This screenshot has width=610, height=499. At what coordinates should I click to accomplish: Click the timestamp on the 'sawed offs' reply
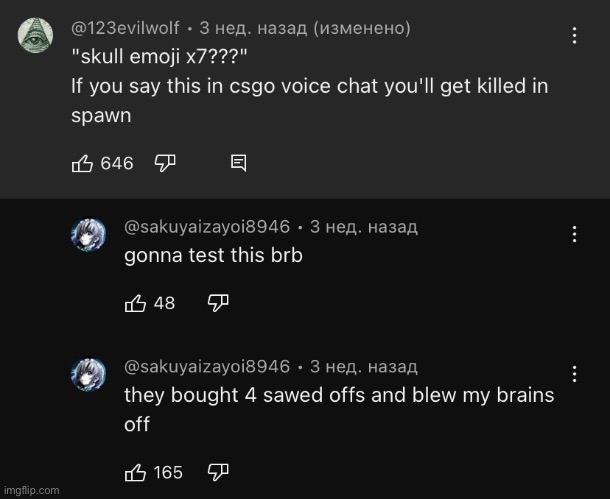(x=364, y=367)
